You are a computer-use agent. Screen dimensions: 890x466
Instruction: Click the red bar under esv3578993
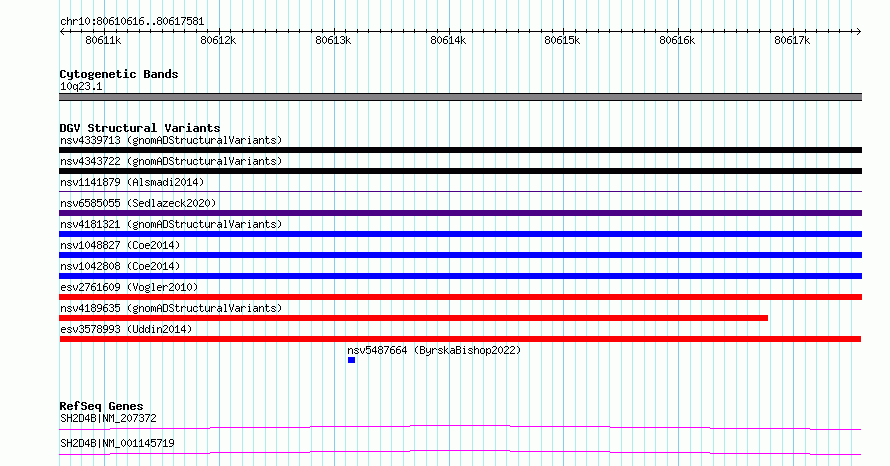(460, 339)
